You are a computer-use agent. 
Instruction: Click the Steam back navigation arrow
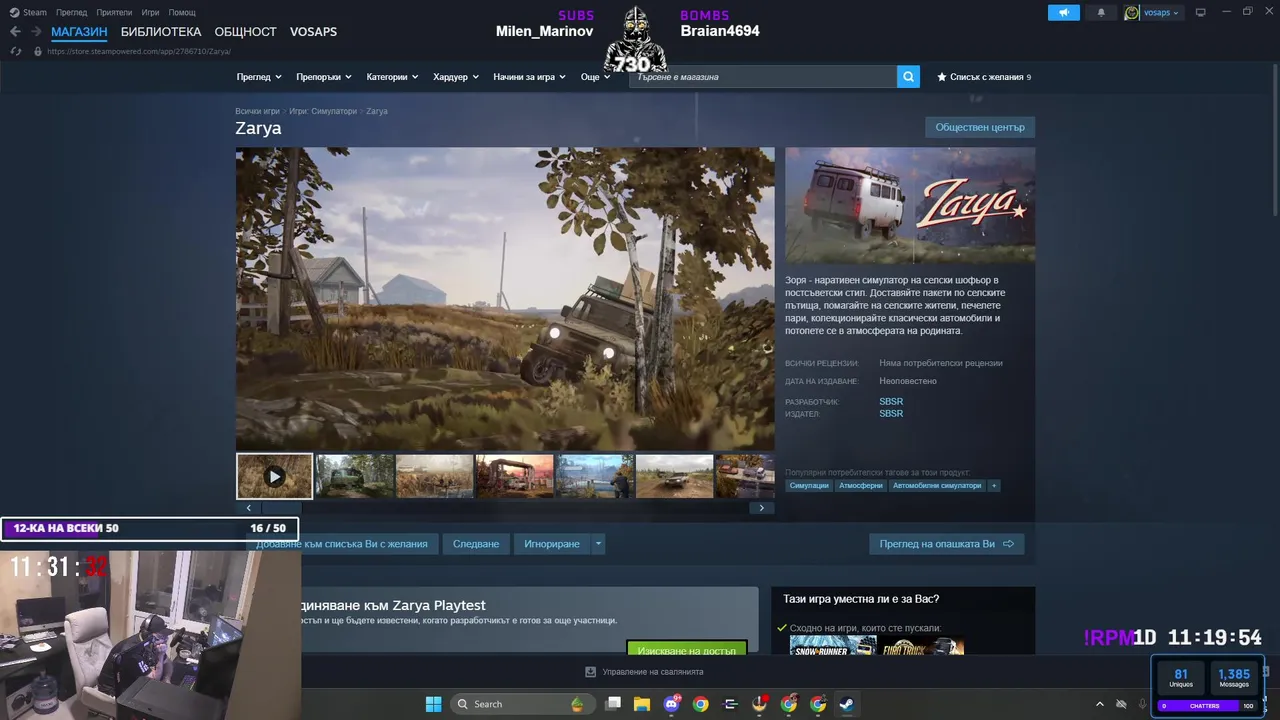[x=15, y=32]
